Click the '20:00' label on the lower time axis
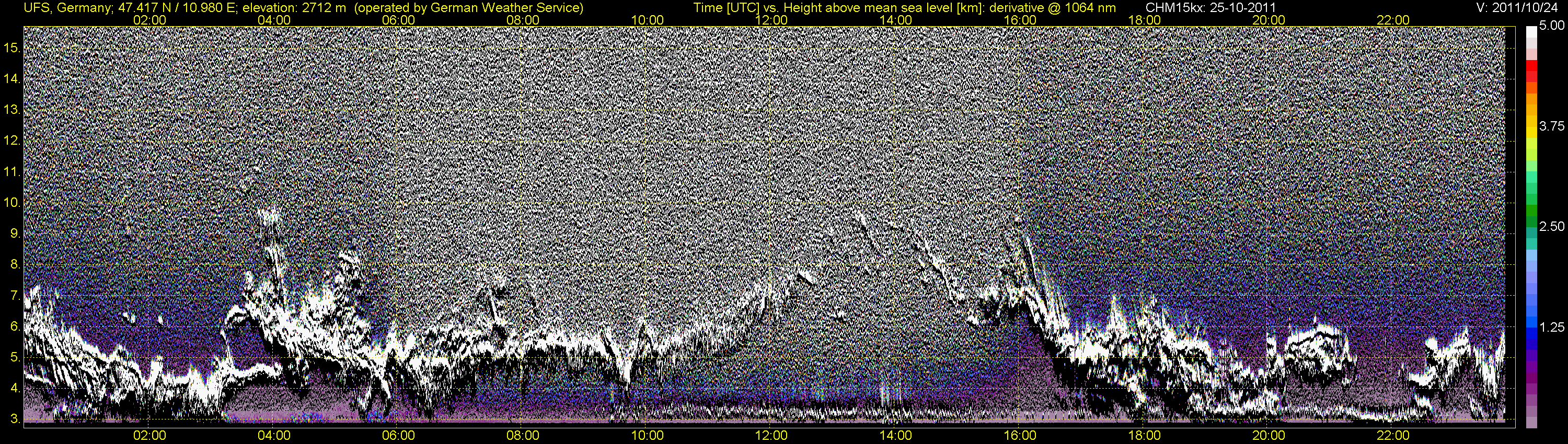 1269,436
